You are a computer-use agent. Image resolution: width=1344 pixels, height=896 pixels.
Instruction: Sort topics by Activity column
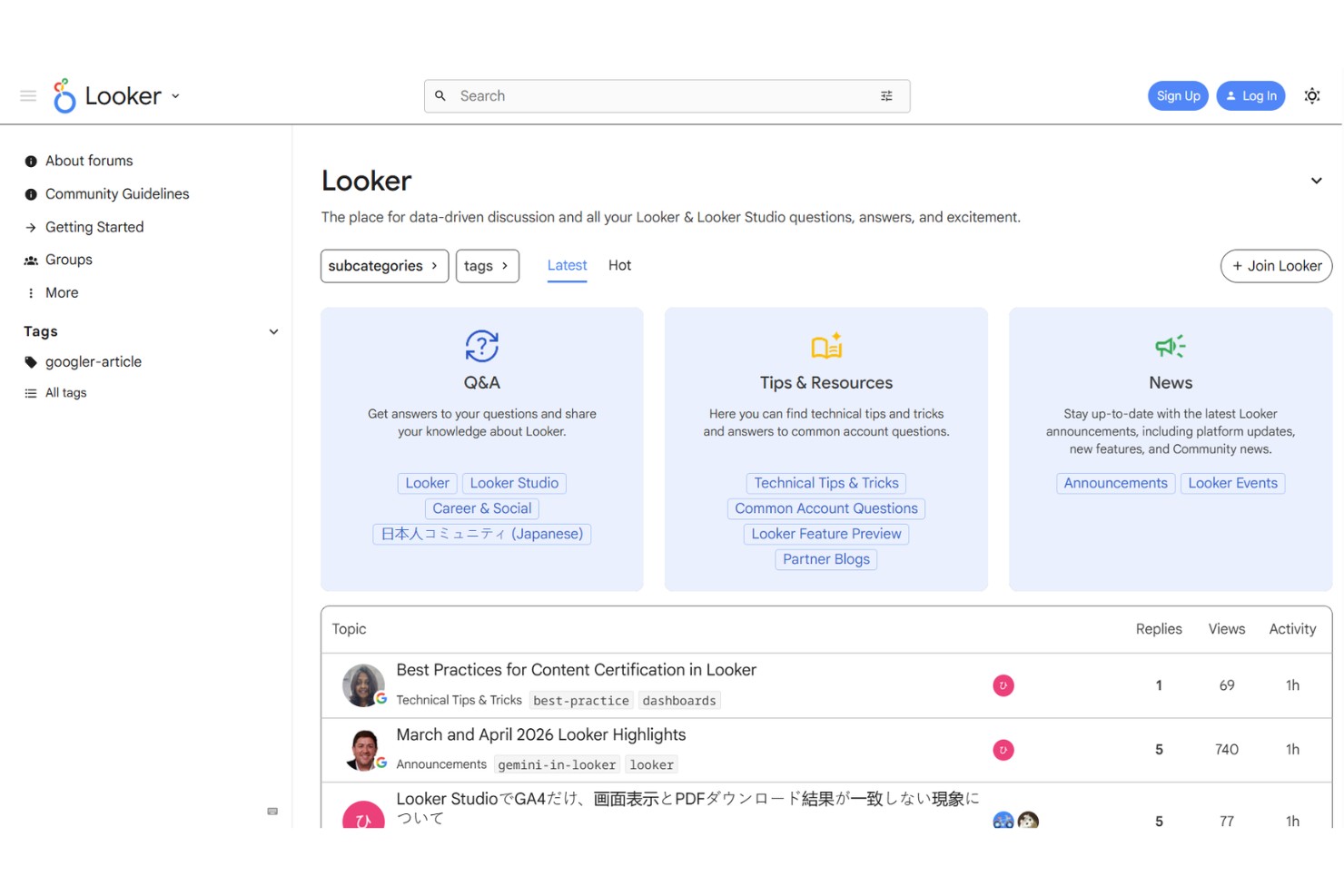click(1292, 629)
